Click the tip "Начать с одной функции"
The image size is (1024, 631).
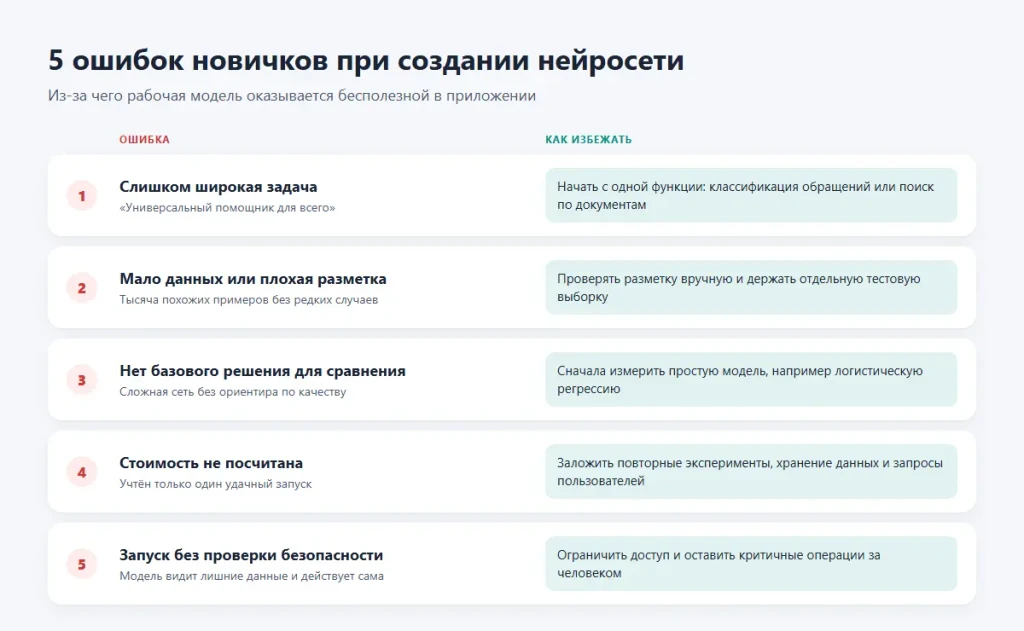coord(751,195)
